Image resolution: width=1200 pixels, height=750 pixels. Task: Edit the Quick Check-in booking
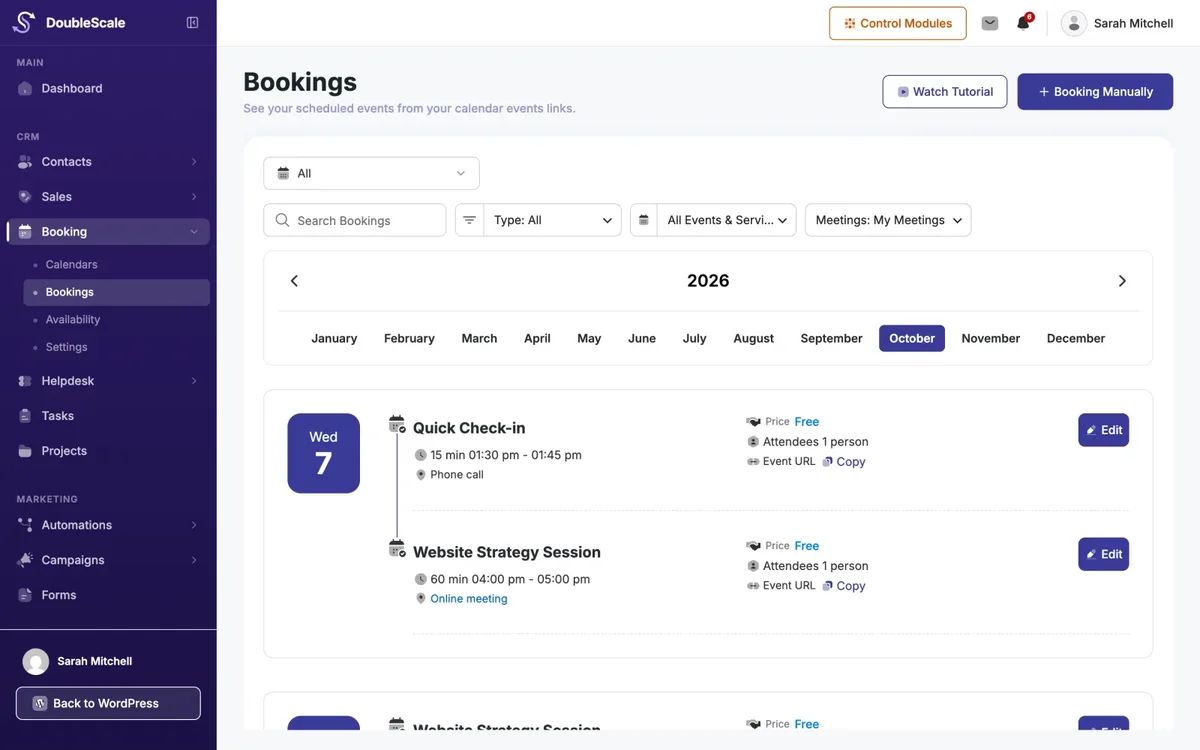click(x=1103, y=430)
